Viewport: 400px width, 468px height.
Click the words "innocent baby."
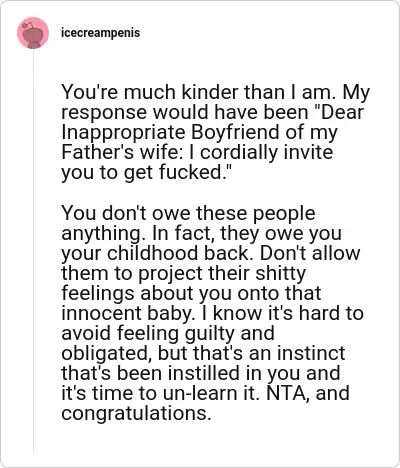click(128, 313)
